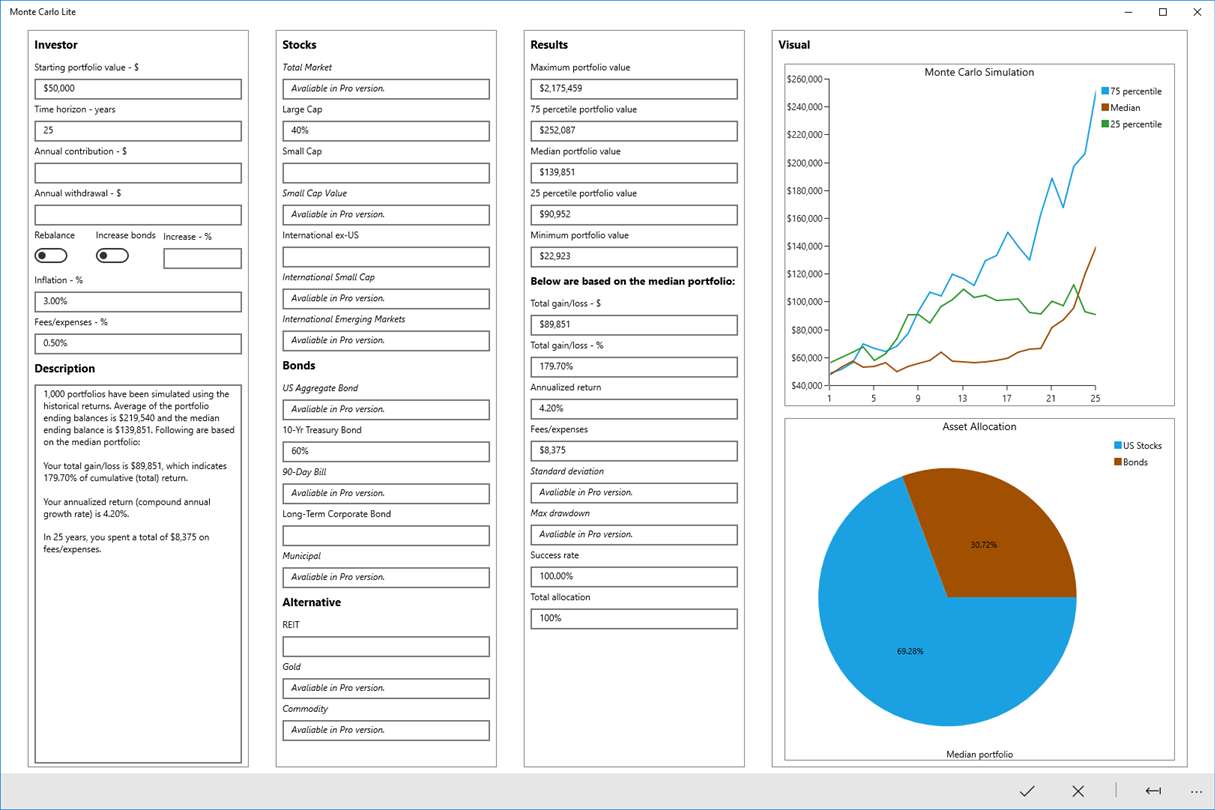Click the Description text box
Viewport: 1215px width, 810px height.
(x=138, y=574)
